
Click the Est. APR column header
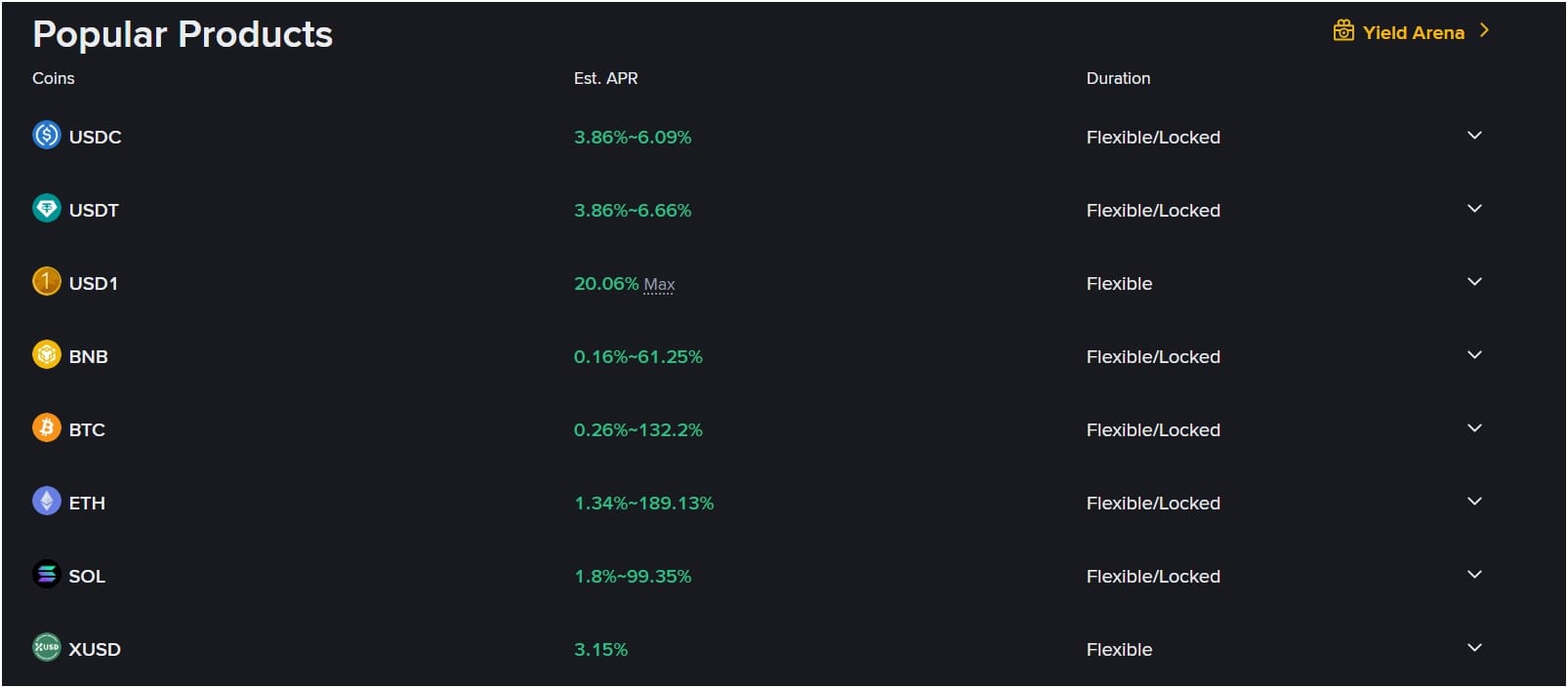click(x=605, y=78)
